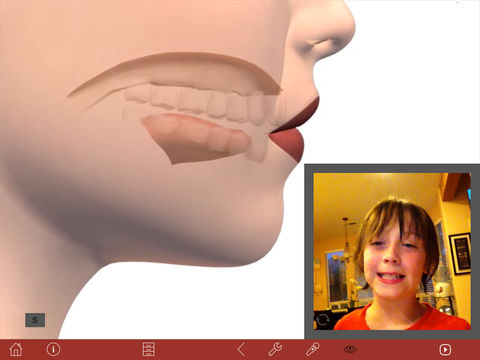
Task: Go to the home screen icon
Action: (x=16, y=349)
